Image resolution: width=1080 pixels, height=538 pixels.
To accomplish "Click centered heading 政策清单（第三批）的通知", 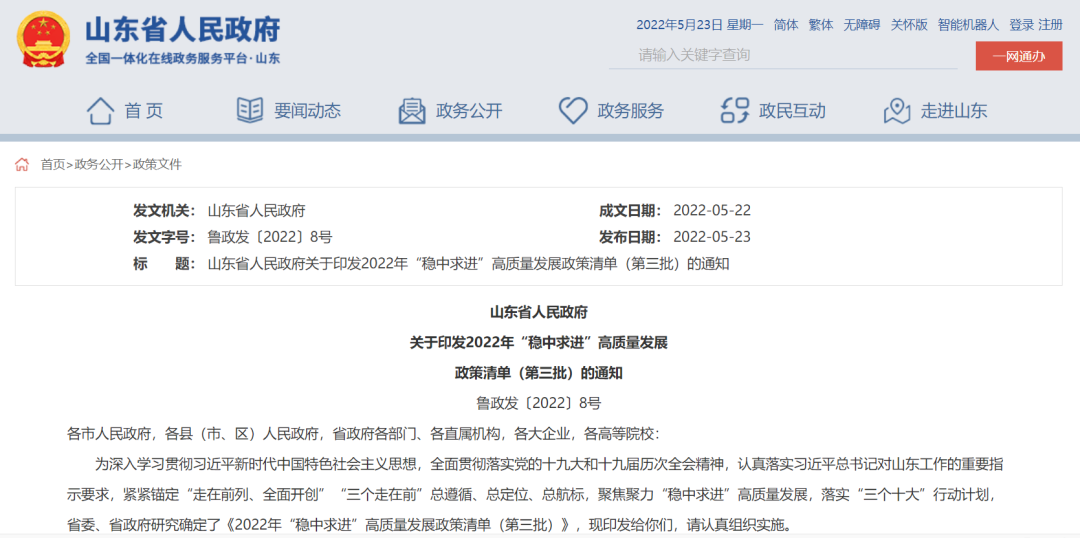I will [539, 373].
